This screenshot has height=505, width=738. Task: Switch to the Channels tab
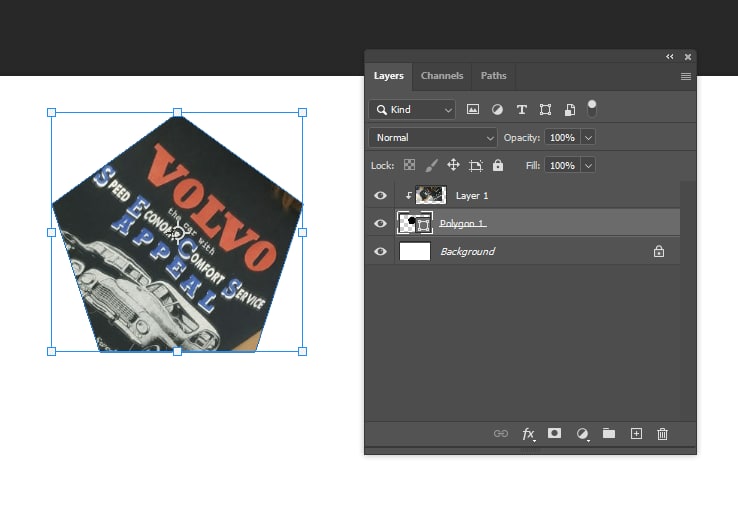tap(442, 76)
